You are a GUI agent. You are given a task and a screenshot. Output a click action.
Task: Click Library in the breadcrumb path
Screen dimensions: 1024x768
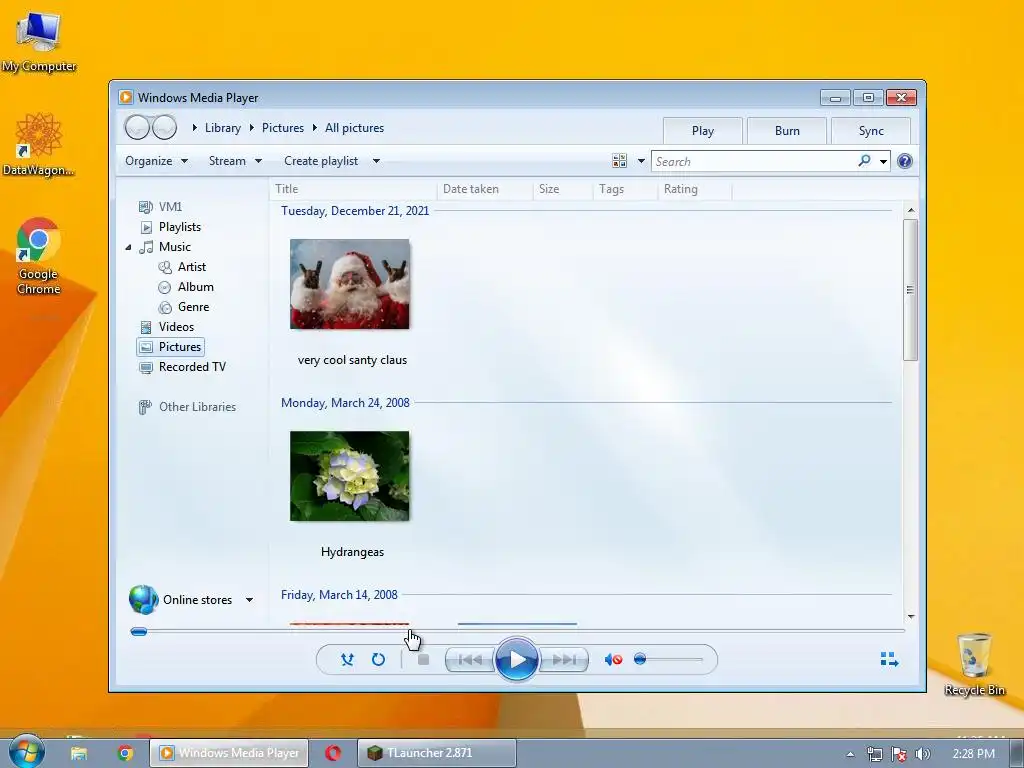click(223, 128)
